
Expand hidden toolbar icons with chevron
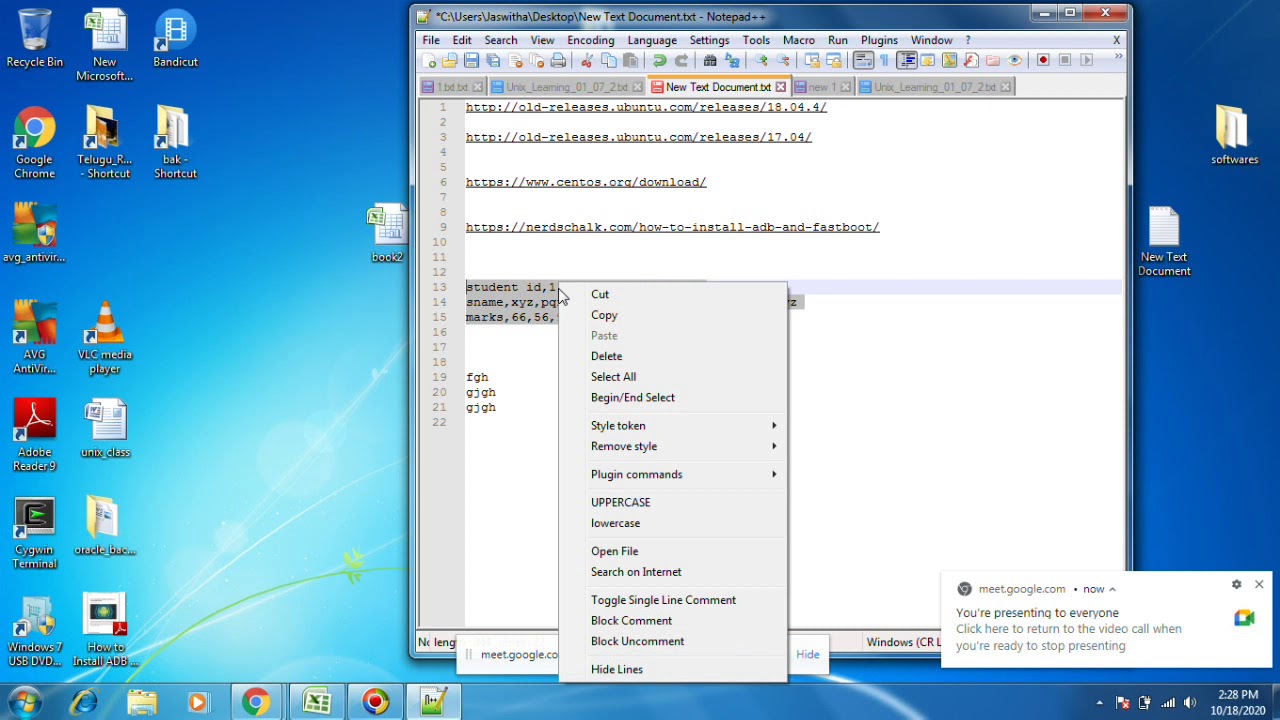coord(1119,56)
